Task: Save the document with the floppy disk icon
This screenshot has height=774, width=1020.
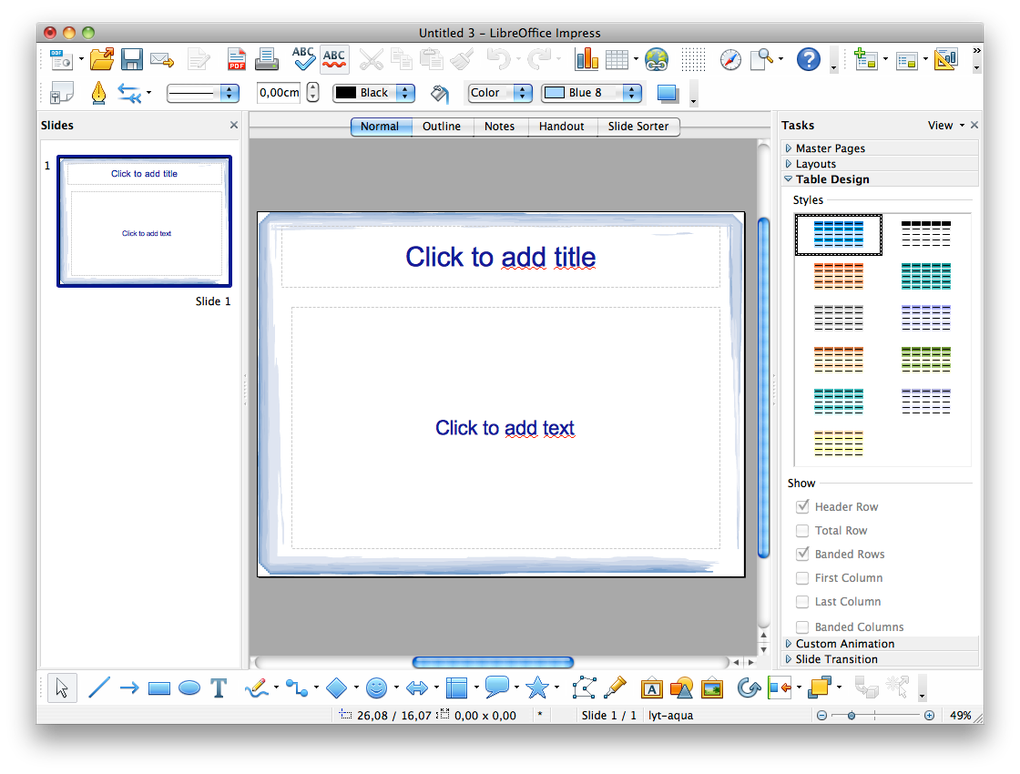Action: [132, 60]
